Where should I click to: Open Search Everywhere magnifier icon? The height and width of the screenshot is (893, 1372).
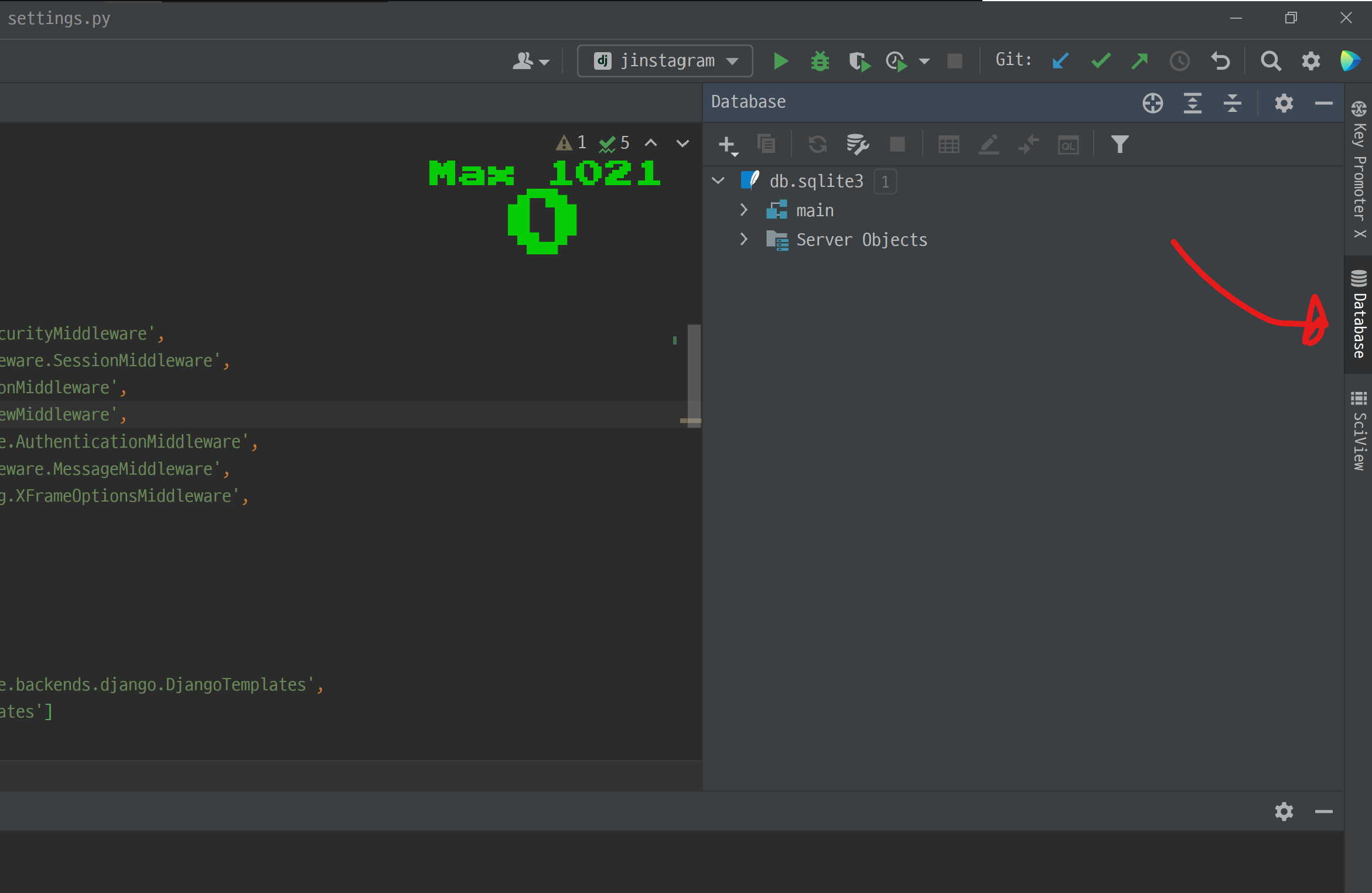point(1270,61)
